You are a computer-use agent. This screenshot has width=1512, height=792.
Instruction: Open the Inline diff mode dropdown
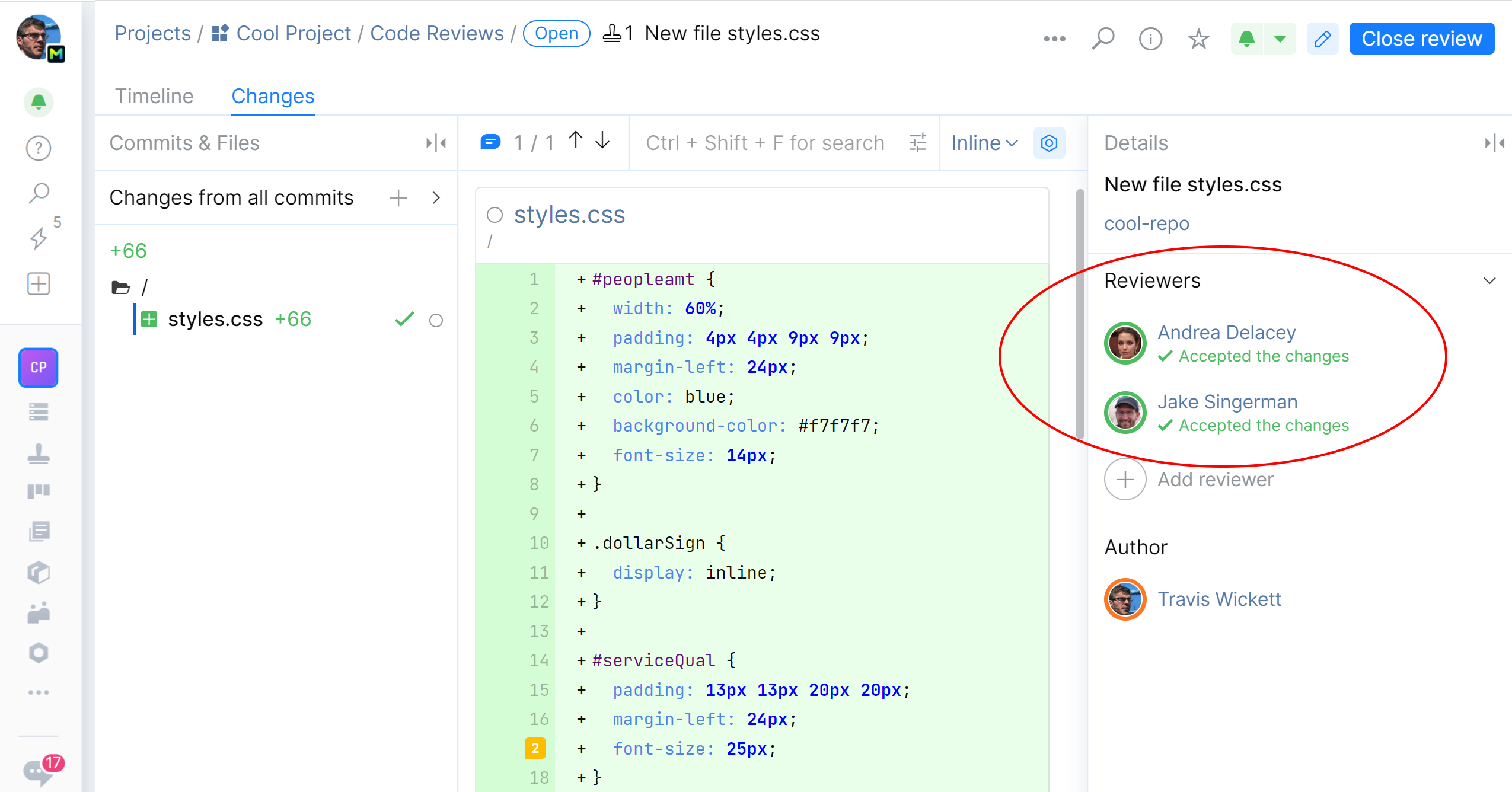984,143
